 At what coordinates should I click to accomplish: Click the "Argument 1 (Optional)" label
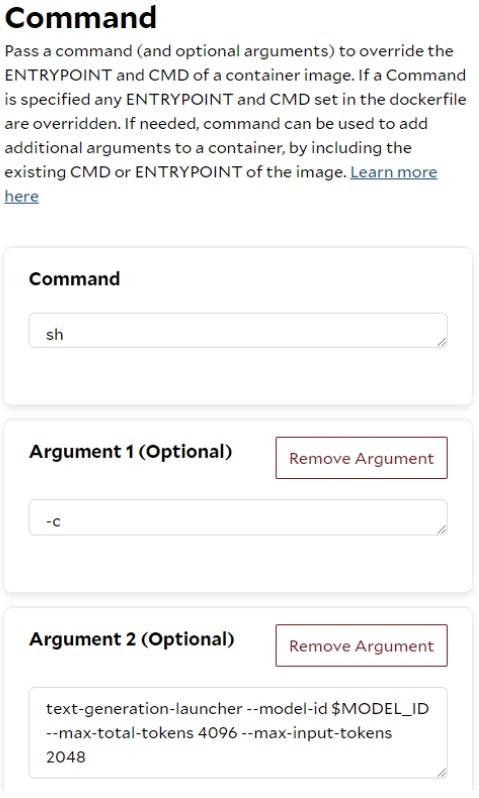pos(130,452)
